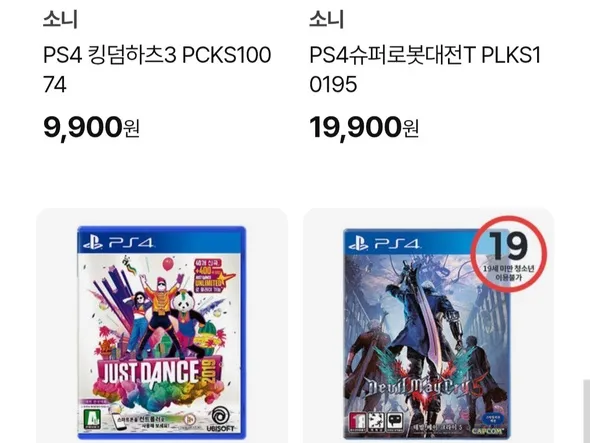This screenshot has height=443, width=590.
Task: Click 소니 brand above 슈퍼로봇대전T
Action: pos(326,19)
